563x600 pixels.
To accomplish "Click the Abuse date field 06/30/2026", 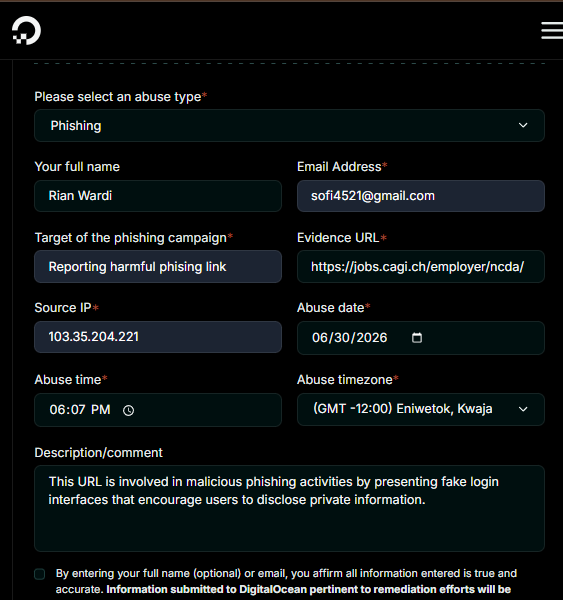I will (421, 338).
